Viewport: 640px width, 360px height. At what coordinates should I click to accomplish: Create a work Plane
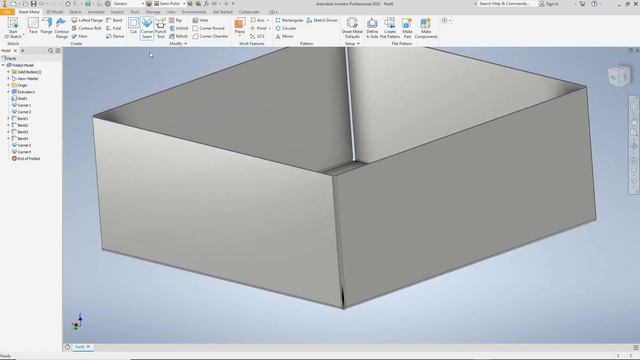pos(240,26)
